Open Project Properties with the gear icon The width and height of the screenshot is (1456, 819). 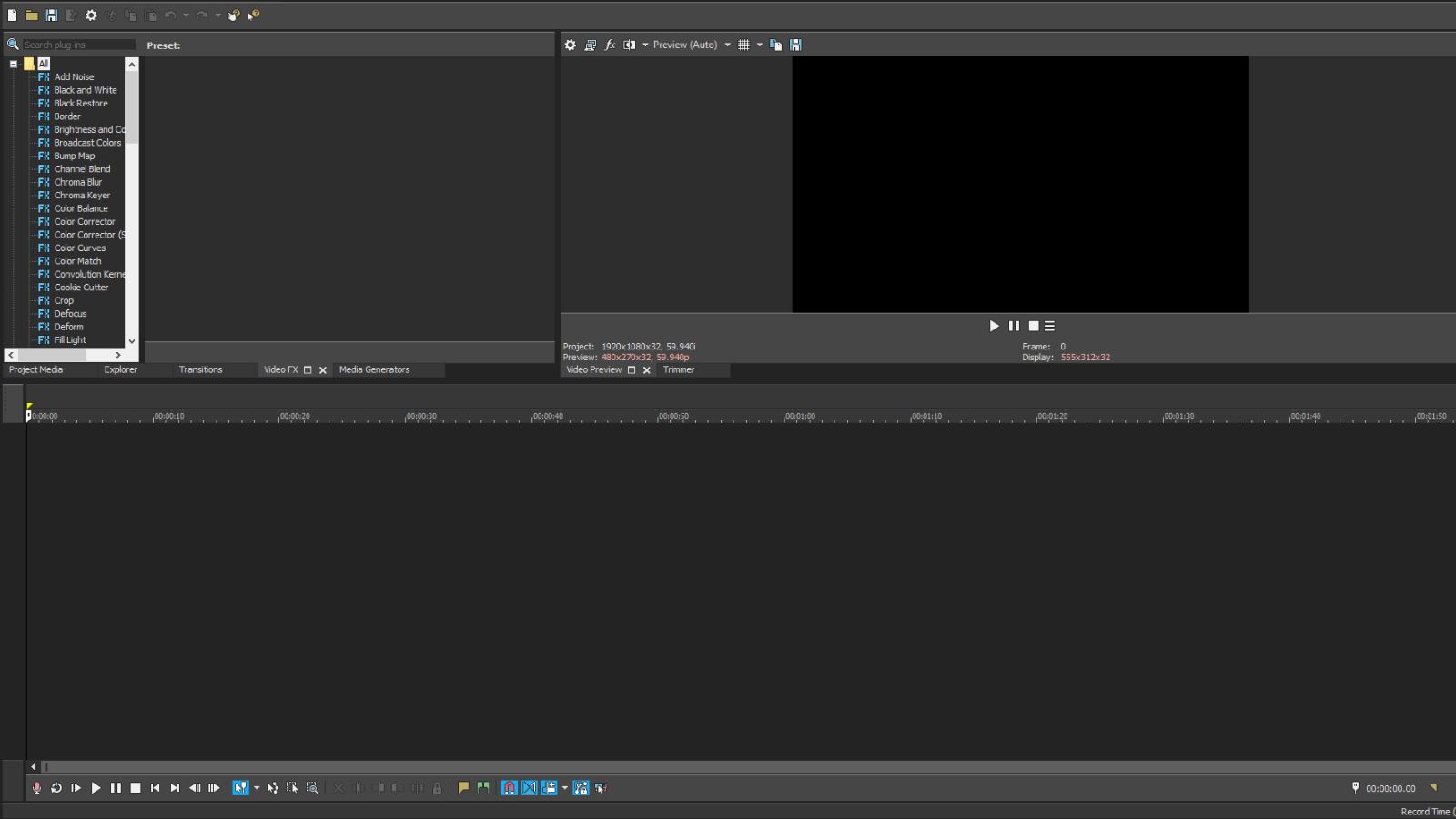pos(90,15)
